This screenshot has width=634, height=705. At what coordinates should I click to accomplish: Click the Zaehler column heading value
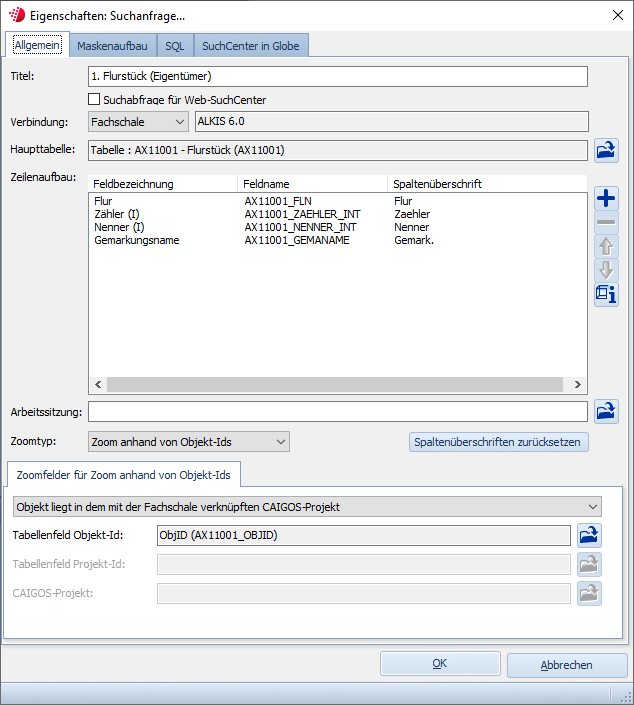coord(412,214)
